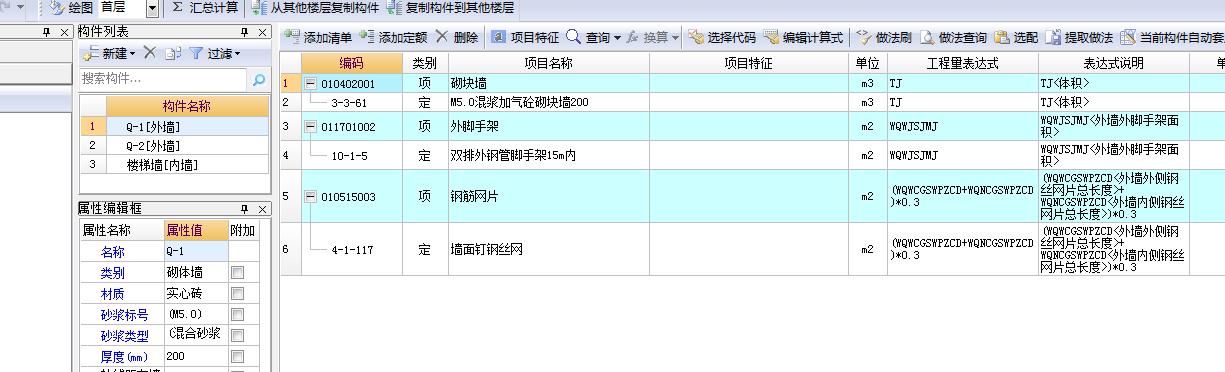Click 名称 property value Q-1
This screenshot has width=1225, height=372.
click(x=196, y=251)
